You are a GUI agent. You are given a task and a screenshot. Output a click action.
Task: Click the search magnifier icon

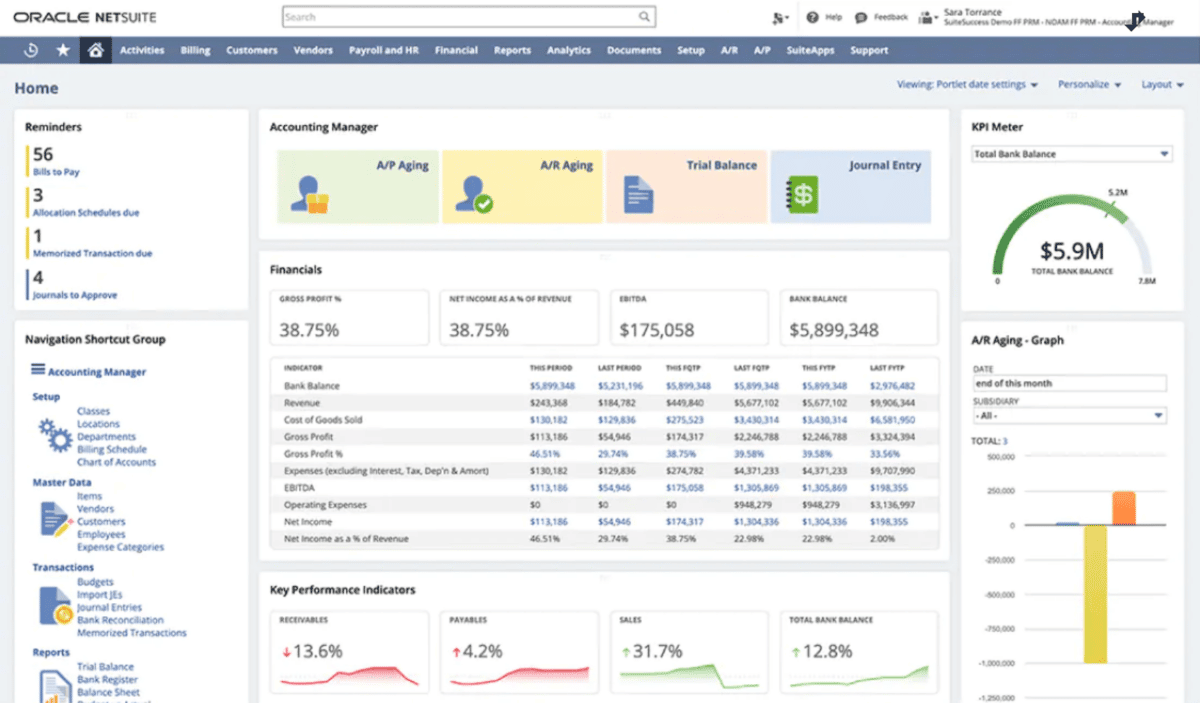[x=643, y=17]
